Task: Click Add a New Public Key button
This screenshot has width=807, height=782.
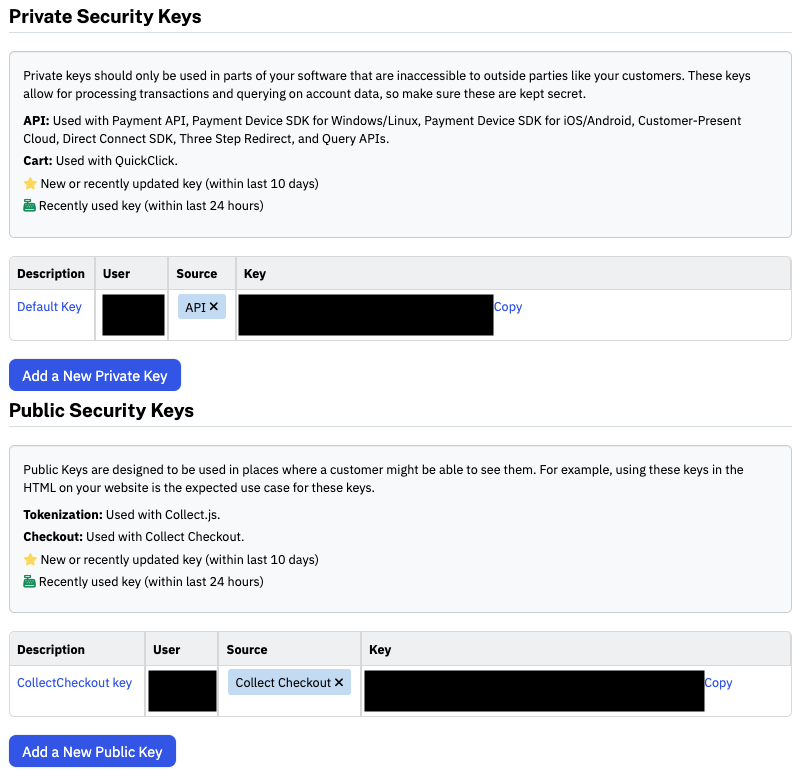Action: tap(93, 751)
